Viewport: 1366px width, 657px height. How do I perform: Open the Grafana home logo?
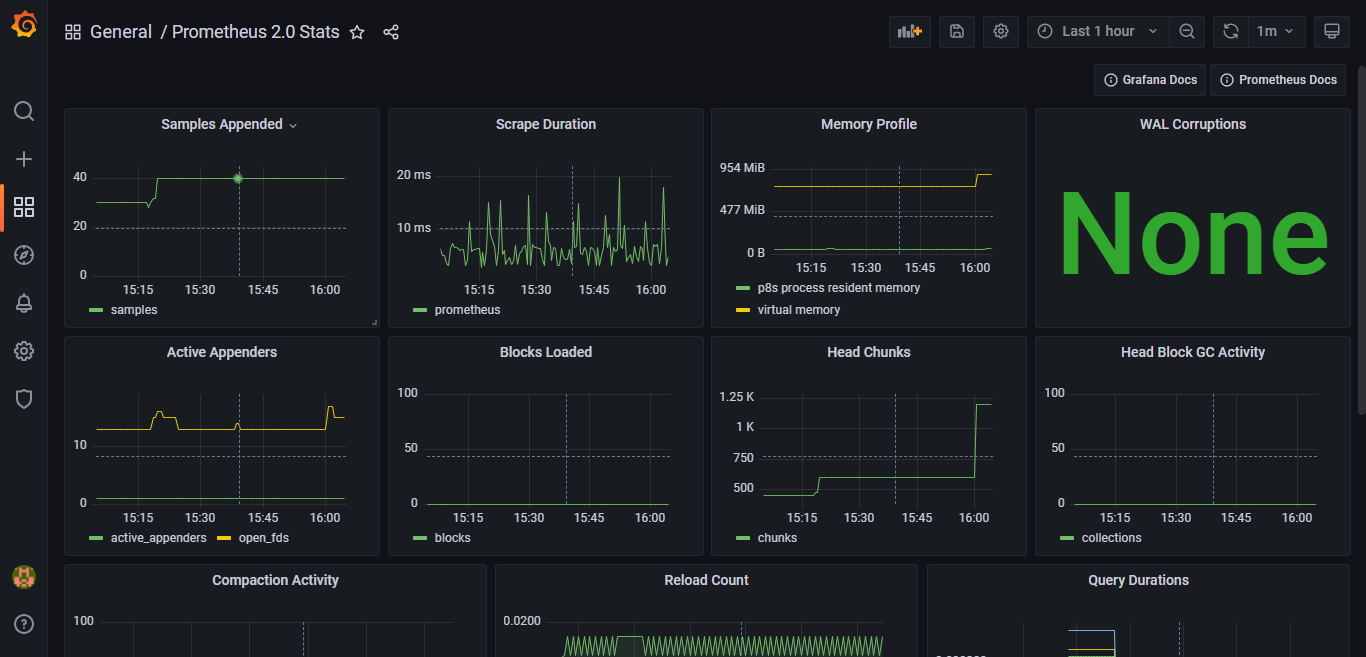click(x=24, y=25)
